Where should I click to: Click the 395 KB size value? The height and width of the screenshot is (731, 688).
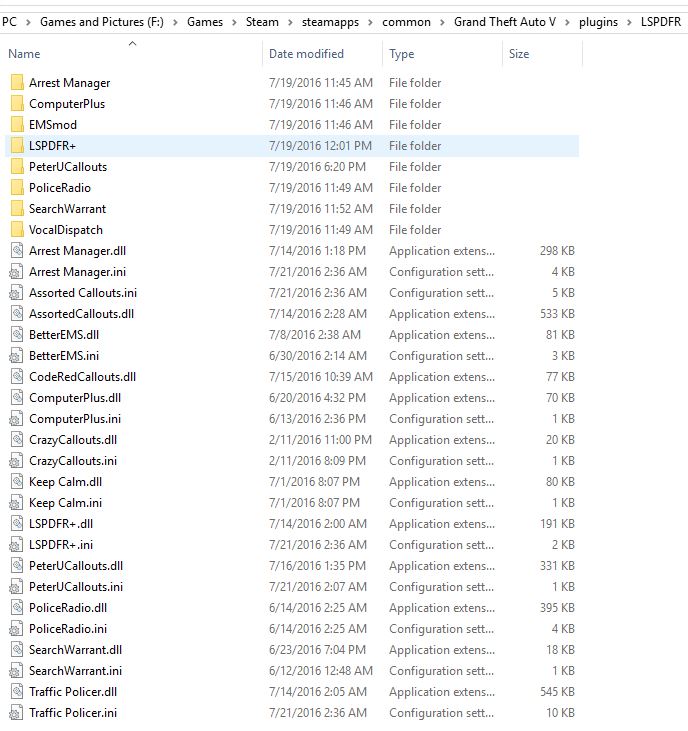557,607
